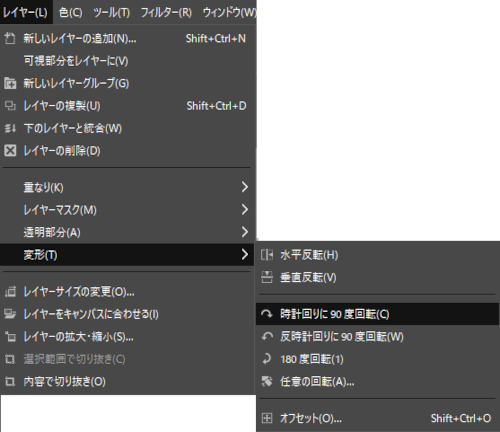Click the new layer icon beside 新しいレイヤーの追加
This screenshot has width=500, height=432.
tap(10, 39)
